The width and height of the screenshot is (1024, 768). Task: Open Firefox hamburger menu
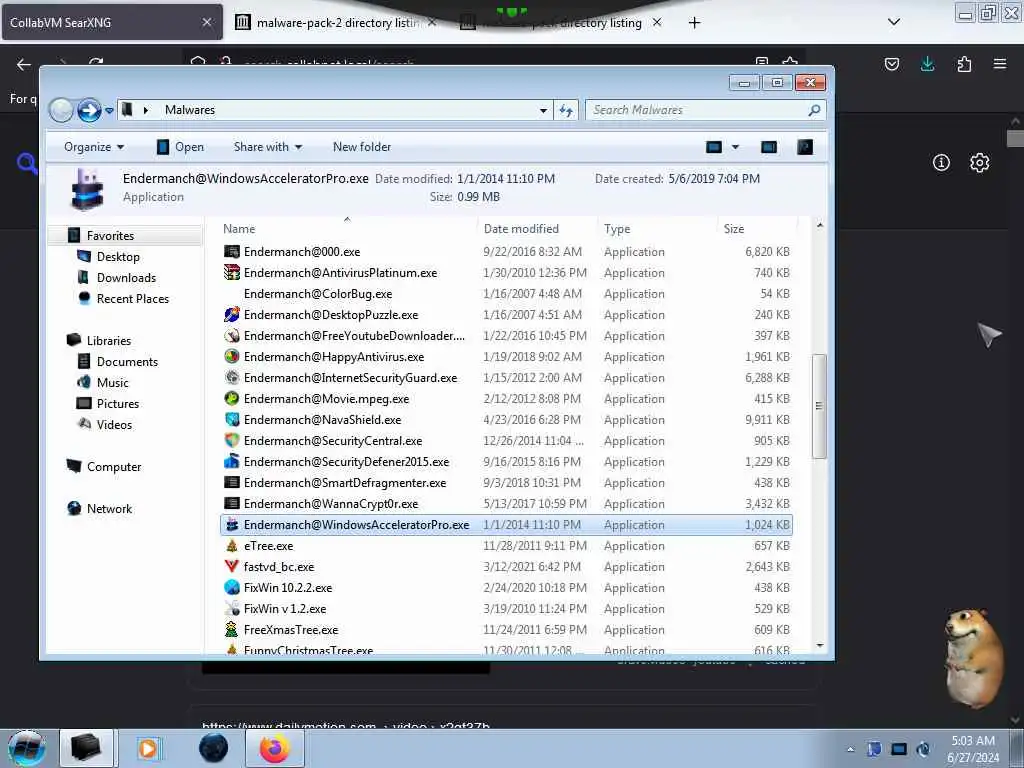point(1000,64)
